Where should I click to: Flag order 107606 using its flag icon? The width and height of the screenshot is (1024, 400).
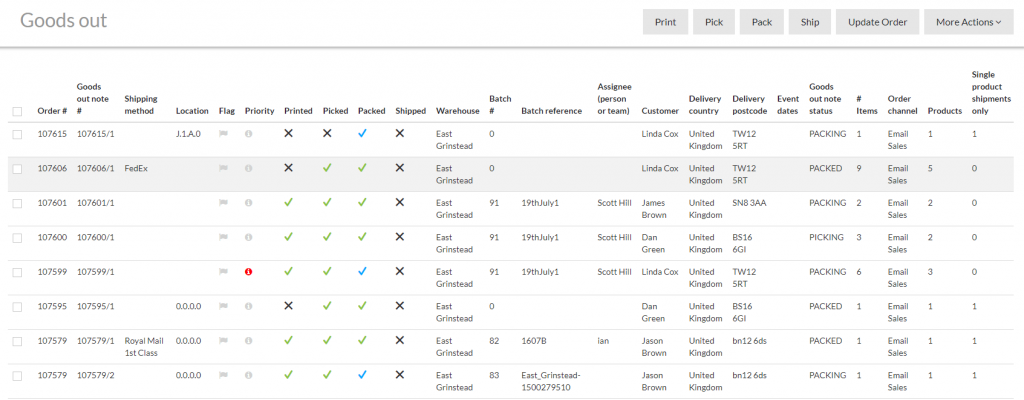(223, 168)
